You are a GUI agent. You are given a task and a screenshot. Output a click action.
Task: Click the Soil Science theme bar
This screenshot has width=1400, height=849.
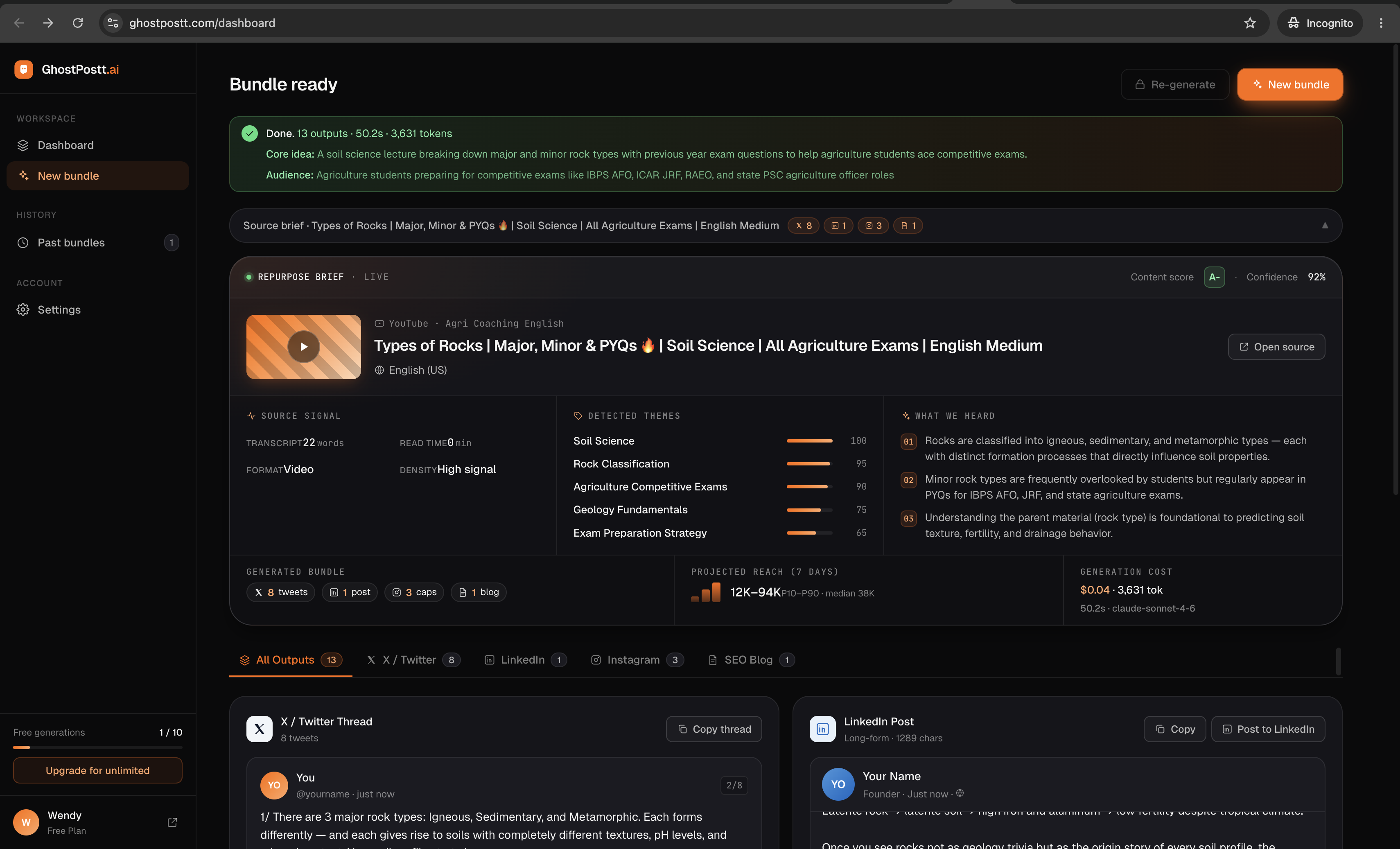(x=809, y=441)
